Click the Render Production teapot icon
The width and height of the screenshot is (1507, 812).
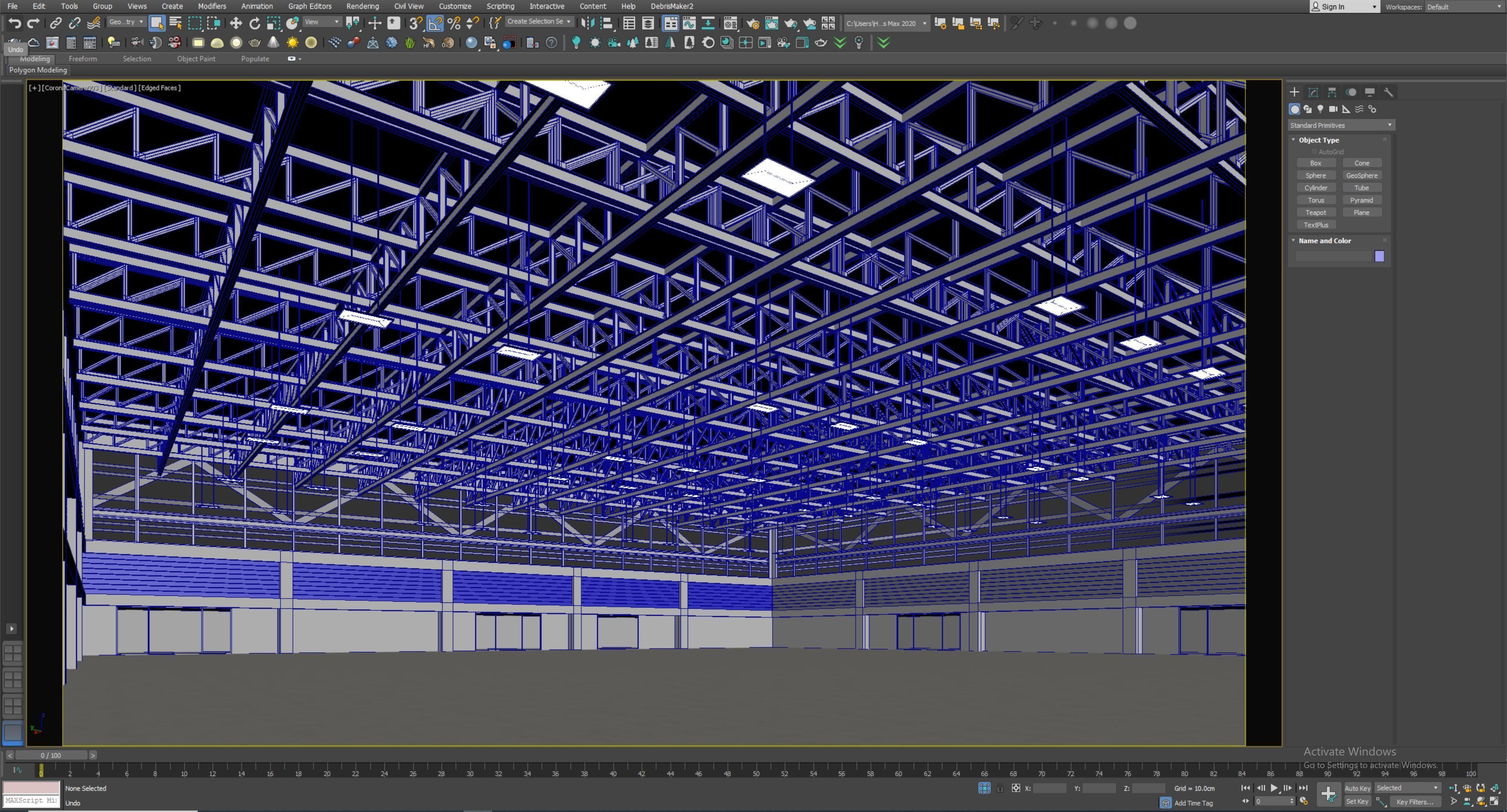click(x=790, y=24)
